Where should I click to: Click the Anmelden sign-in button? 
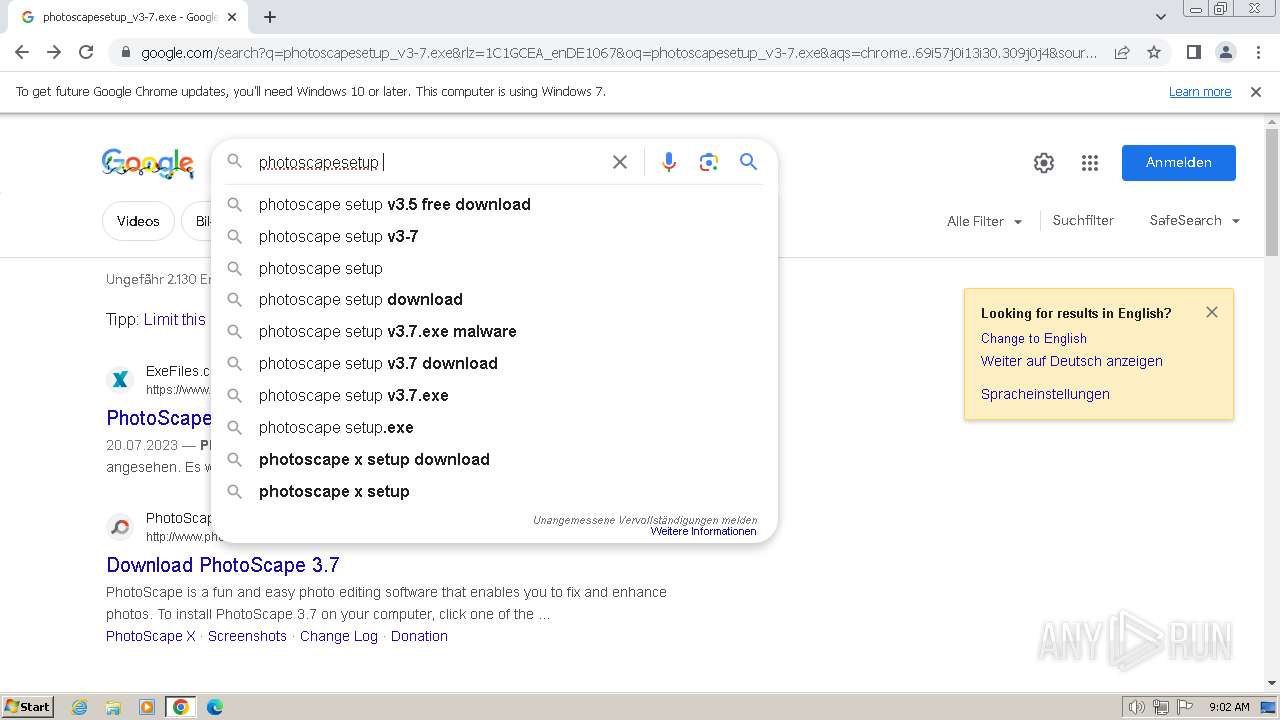[x=1179, y=163]
